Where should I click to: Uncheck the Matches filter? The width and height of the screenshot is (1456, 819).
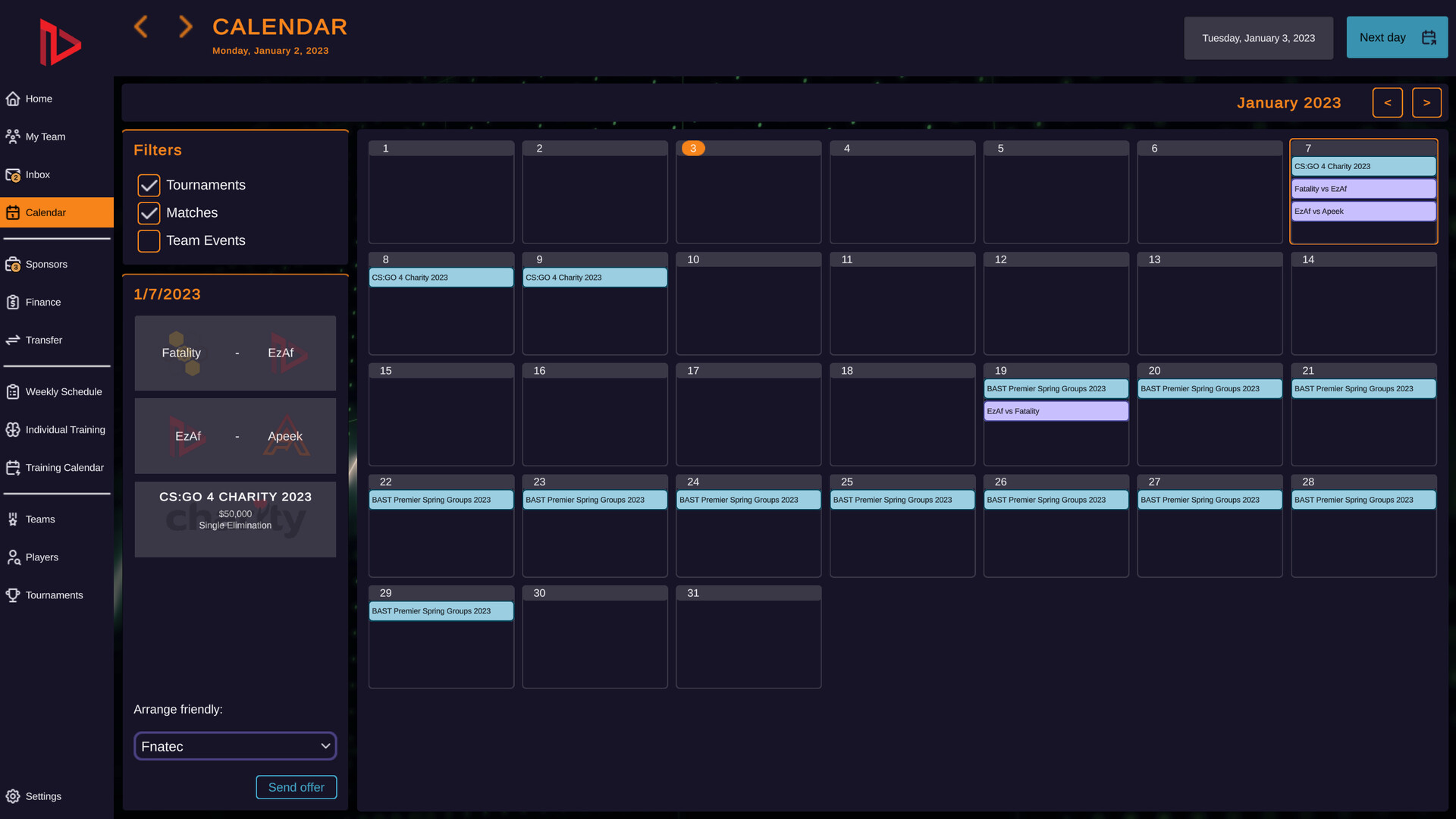click(x=149, y=213)
